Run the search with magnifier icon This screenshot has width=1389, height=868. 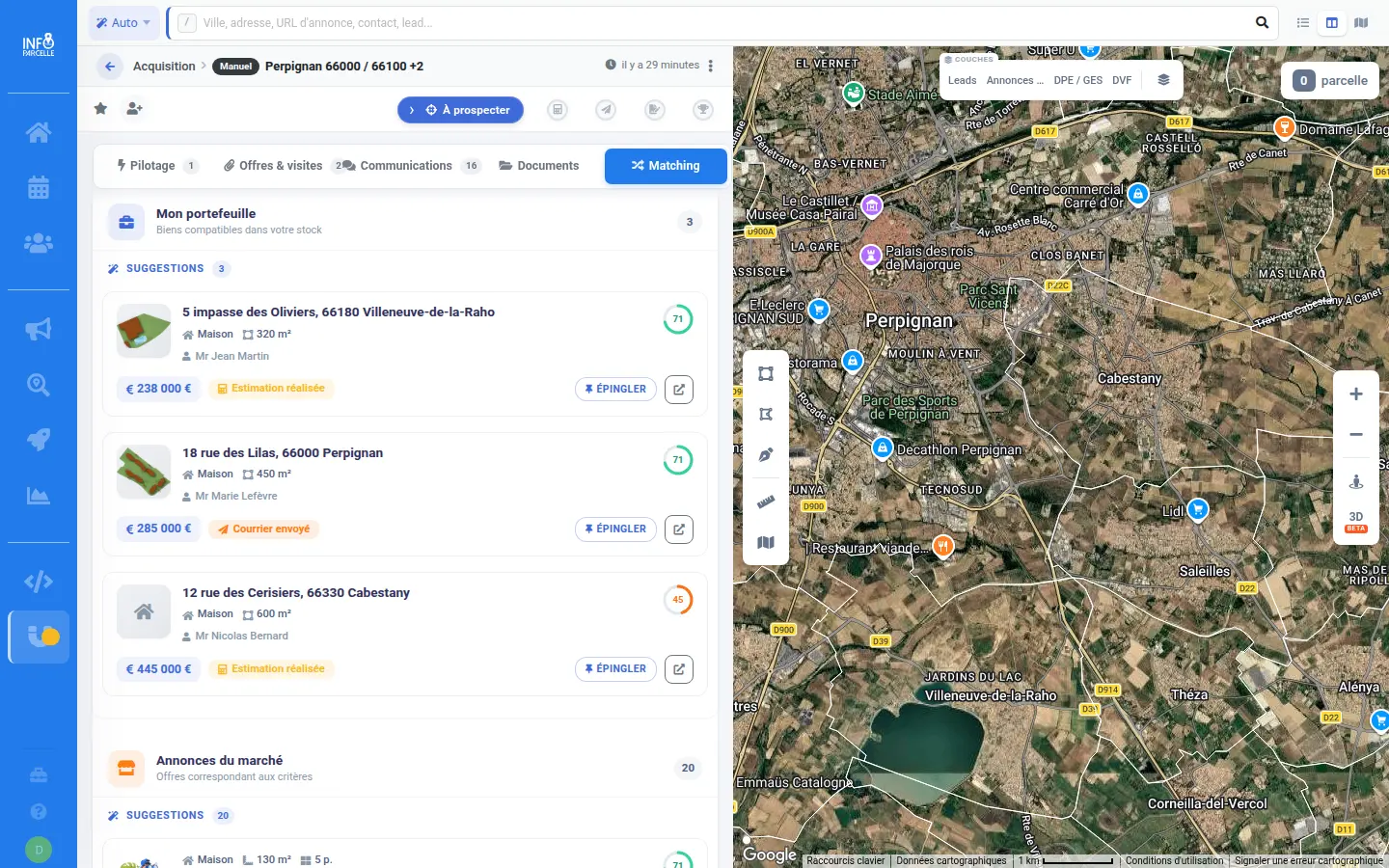1262,22
